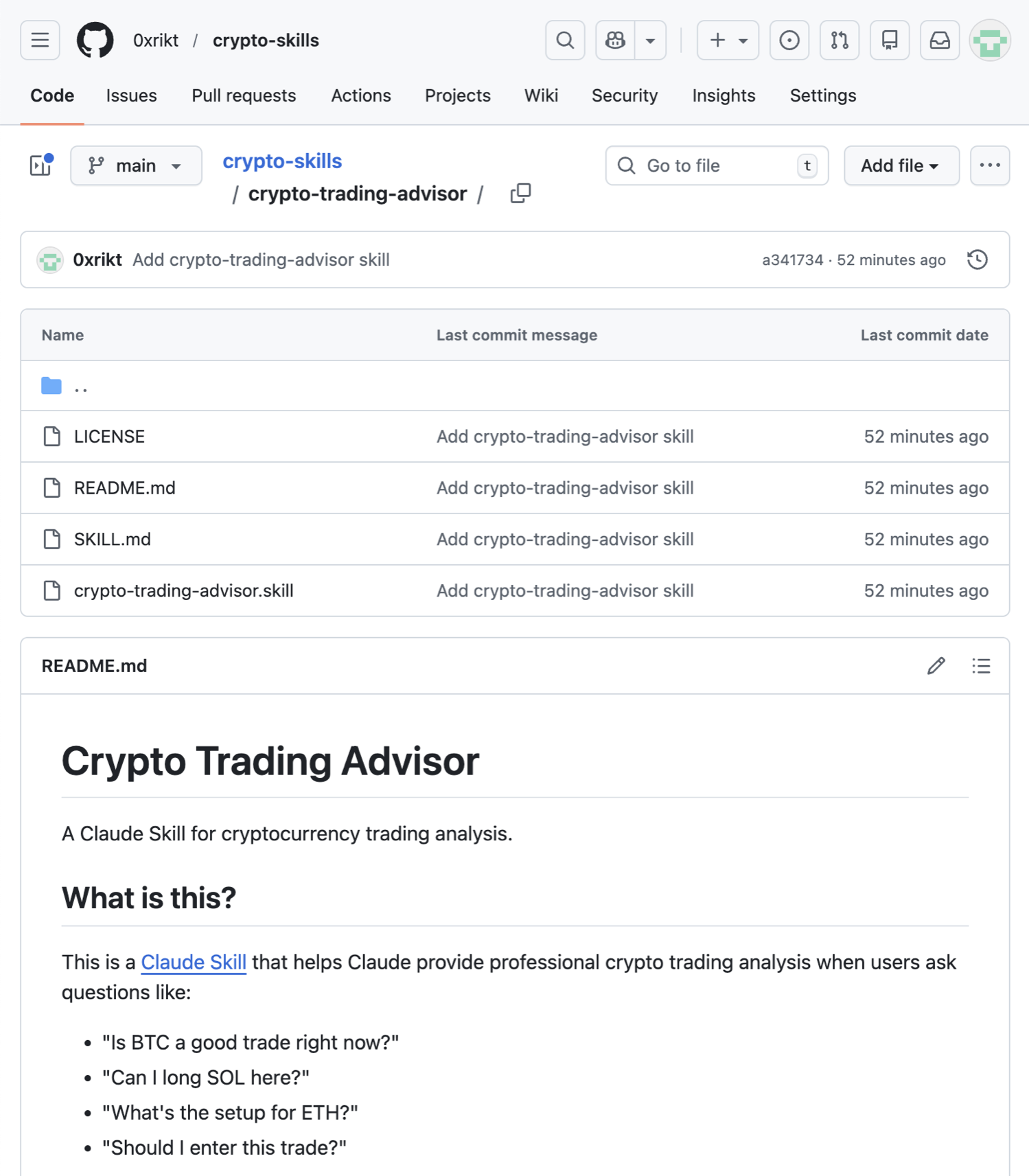Expand the Add file dropdown
1029x1176 pixels.
coord(901,165)
